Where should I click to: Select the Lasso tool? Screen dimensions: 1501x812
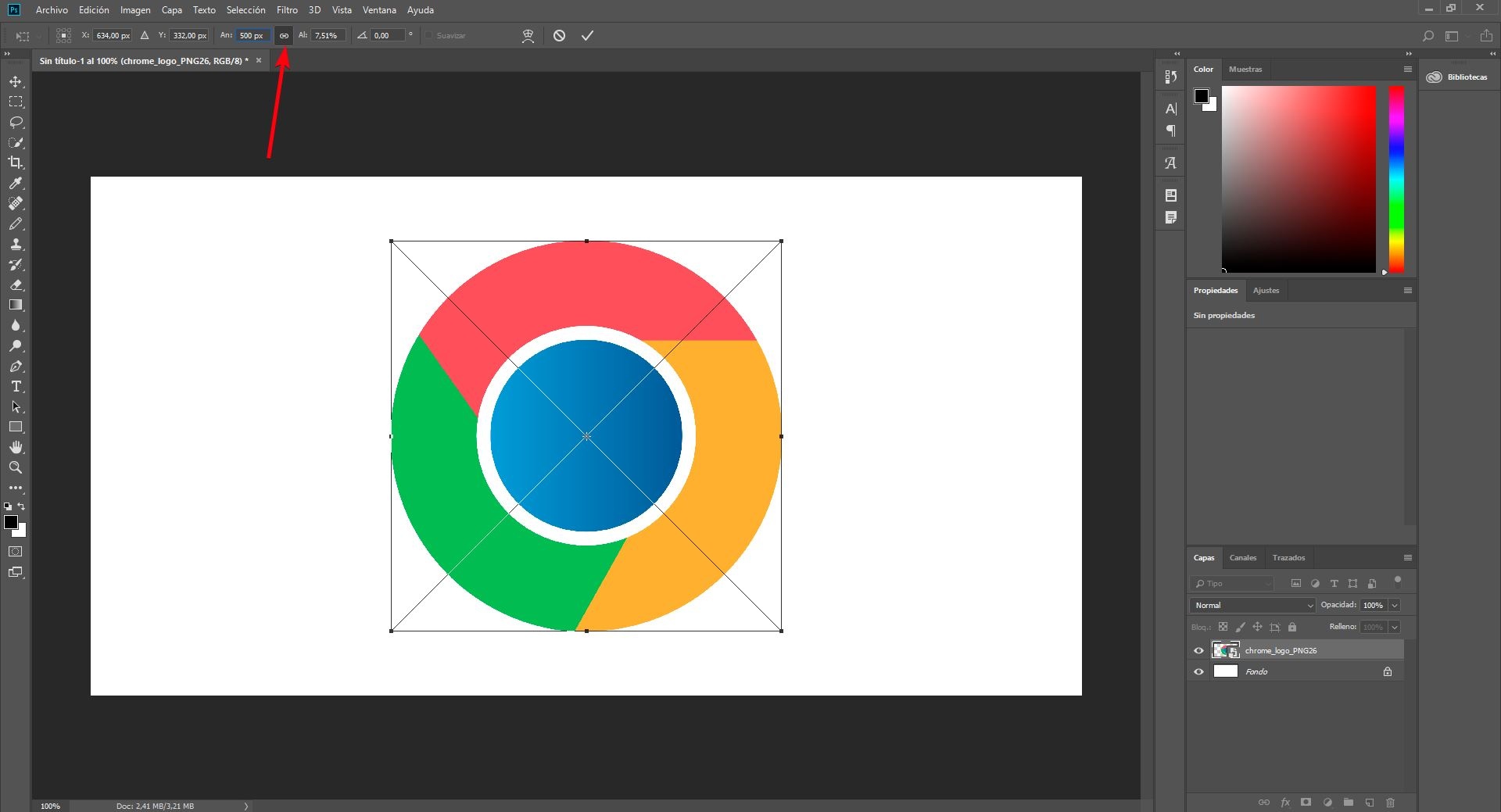(x=16, y=123)
